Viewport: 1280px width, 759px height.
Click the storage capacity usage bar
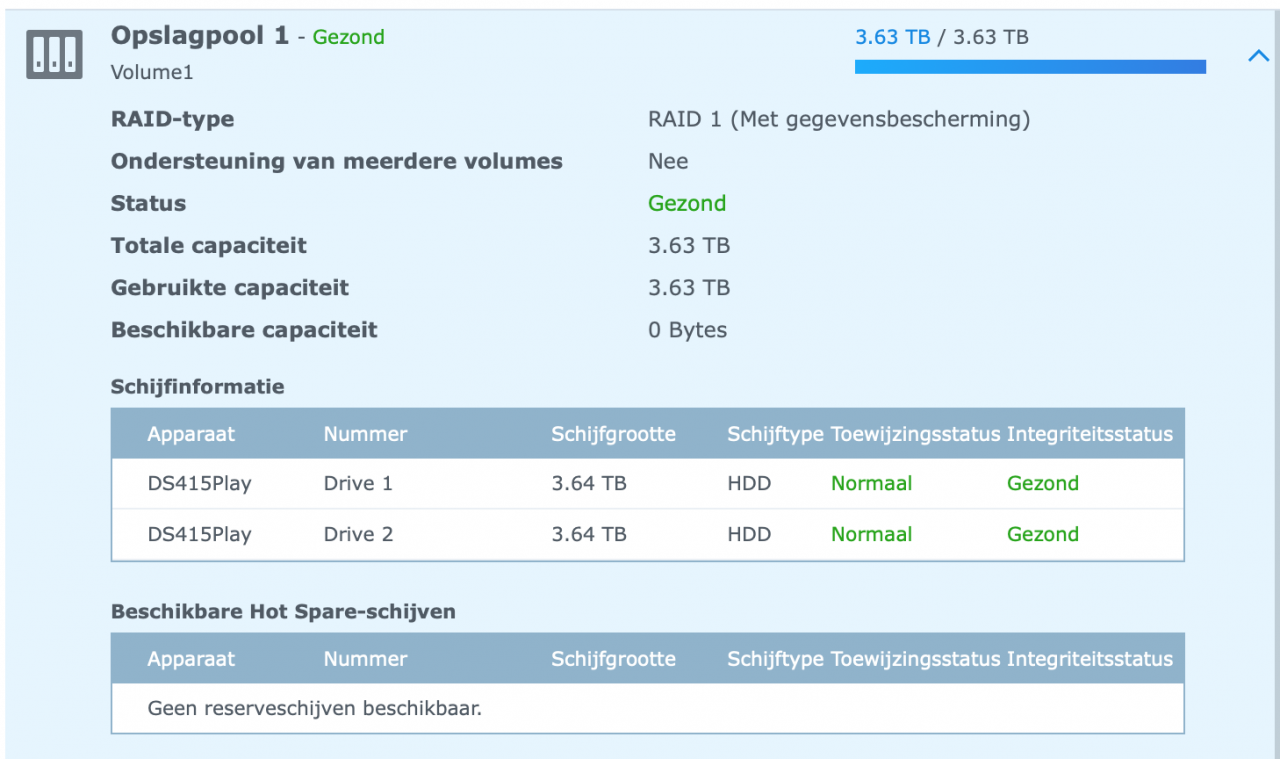[1030, 67]
